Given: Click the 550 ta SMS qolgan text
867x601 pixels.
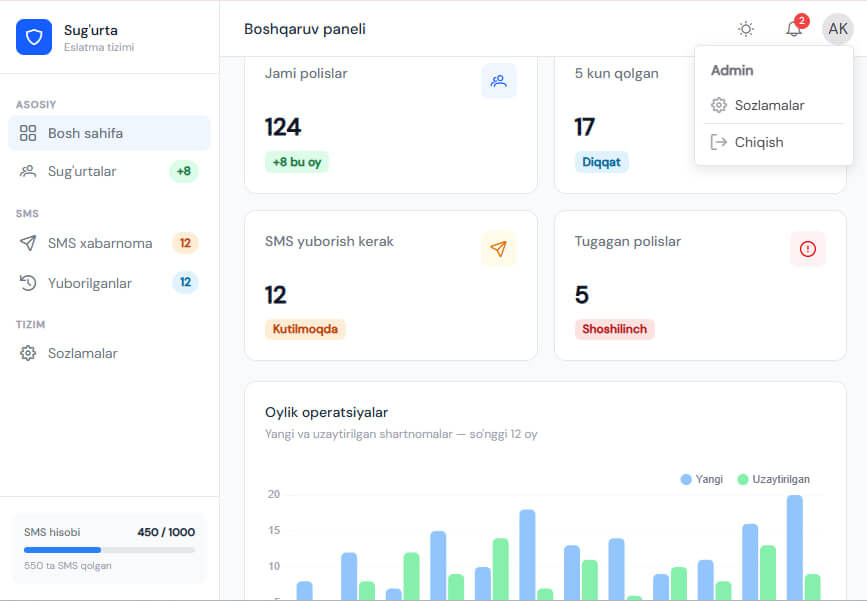Looking at the screenshot, I should click(x=67, y=566).
